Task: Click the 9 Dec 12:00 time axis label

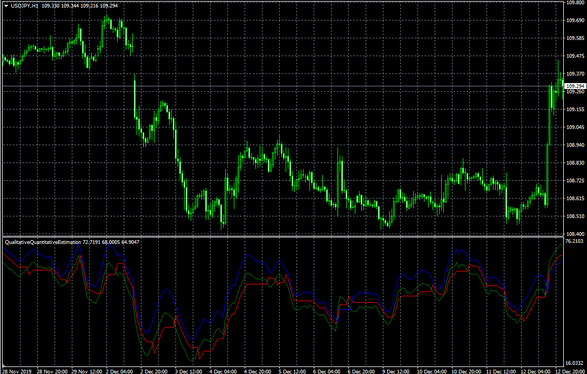Action: coord(396,371)
